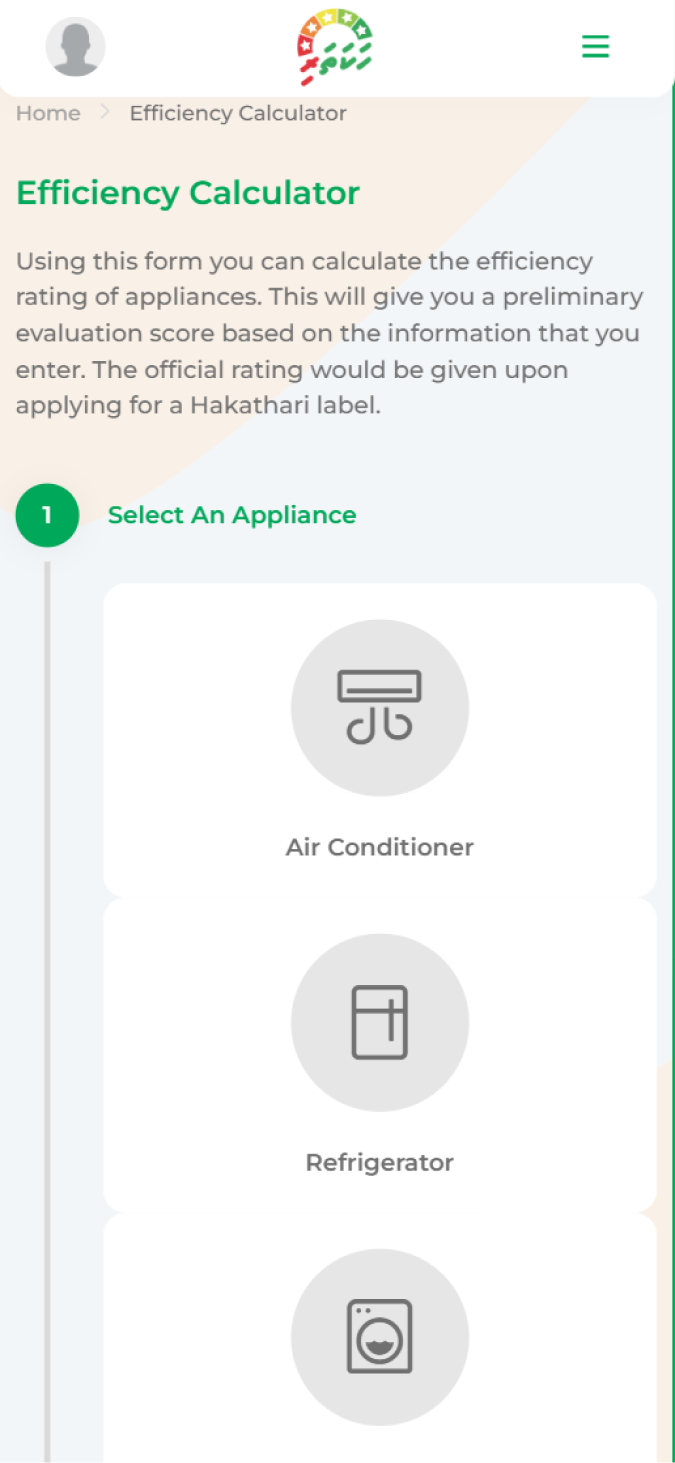Open the user profile avatar
The height and width of the screenshot is (1463, 675).
[x=75, y=47]
